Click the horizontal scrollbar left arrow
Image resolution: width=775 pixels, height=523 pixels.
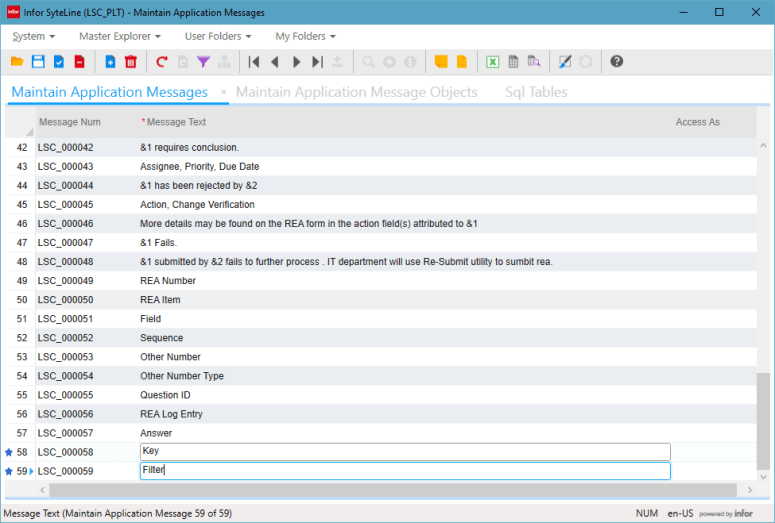tap(43, 490)
